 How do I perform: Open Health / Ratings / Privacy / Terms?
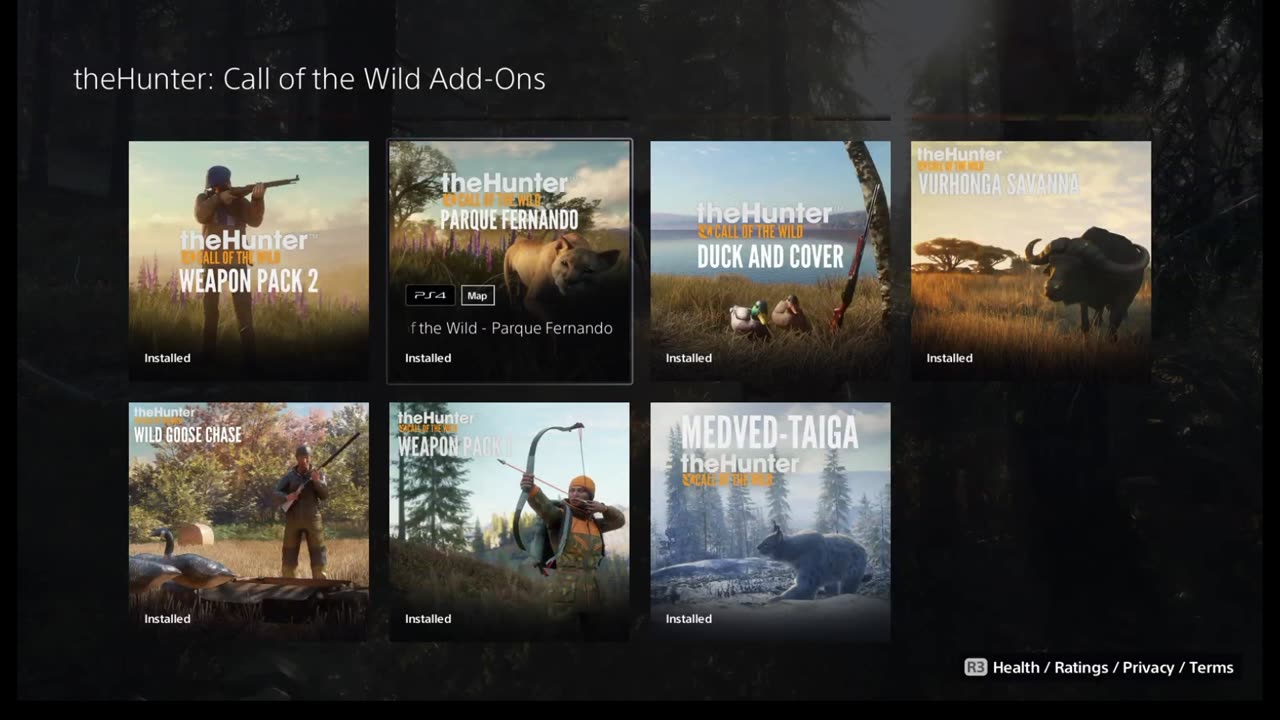pyautogui.click(x=1113, y=667)
